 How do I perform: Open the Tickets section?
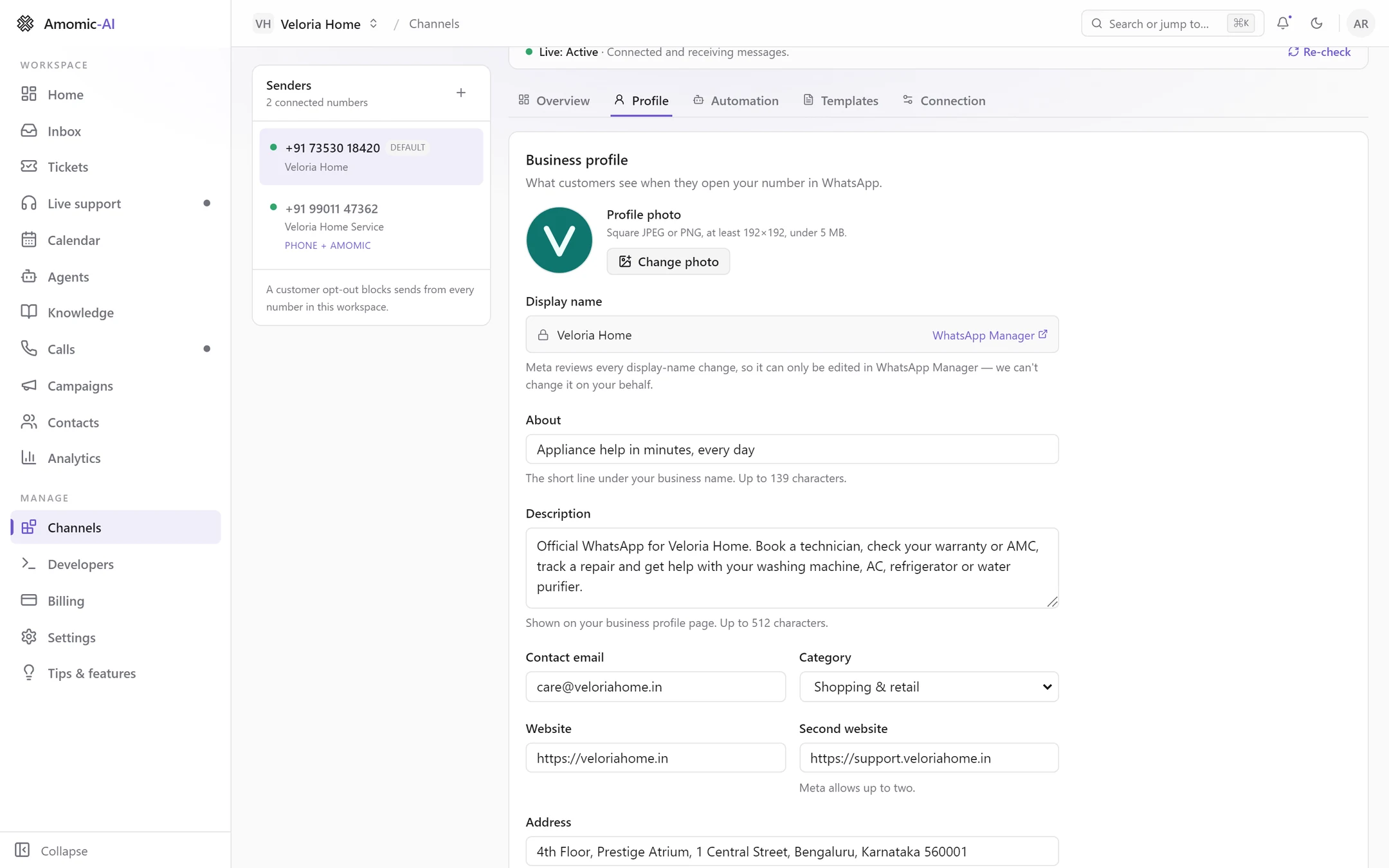tap(115, 167)
